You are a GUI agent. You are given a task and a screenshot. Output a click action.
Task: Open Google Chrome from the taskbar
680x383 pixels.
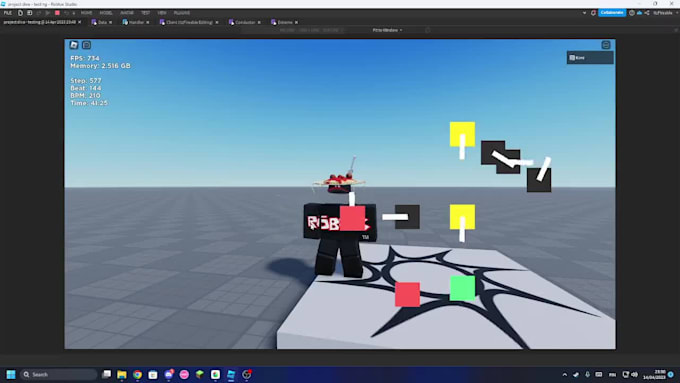(x=137, y=374)
